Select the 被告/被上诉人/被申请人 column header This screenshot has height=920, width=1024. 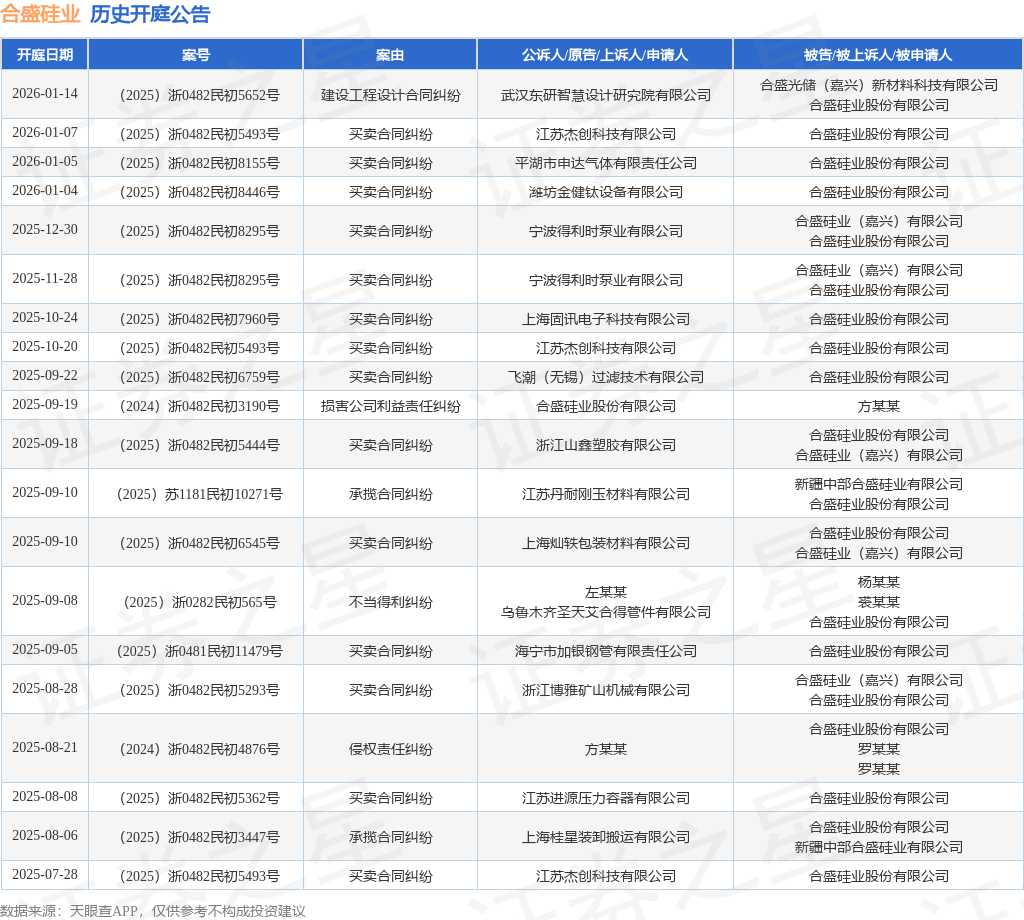click(878, 55)
